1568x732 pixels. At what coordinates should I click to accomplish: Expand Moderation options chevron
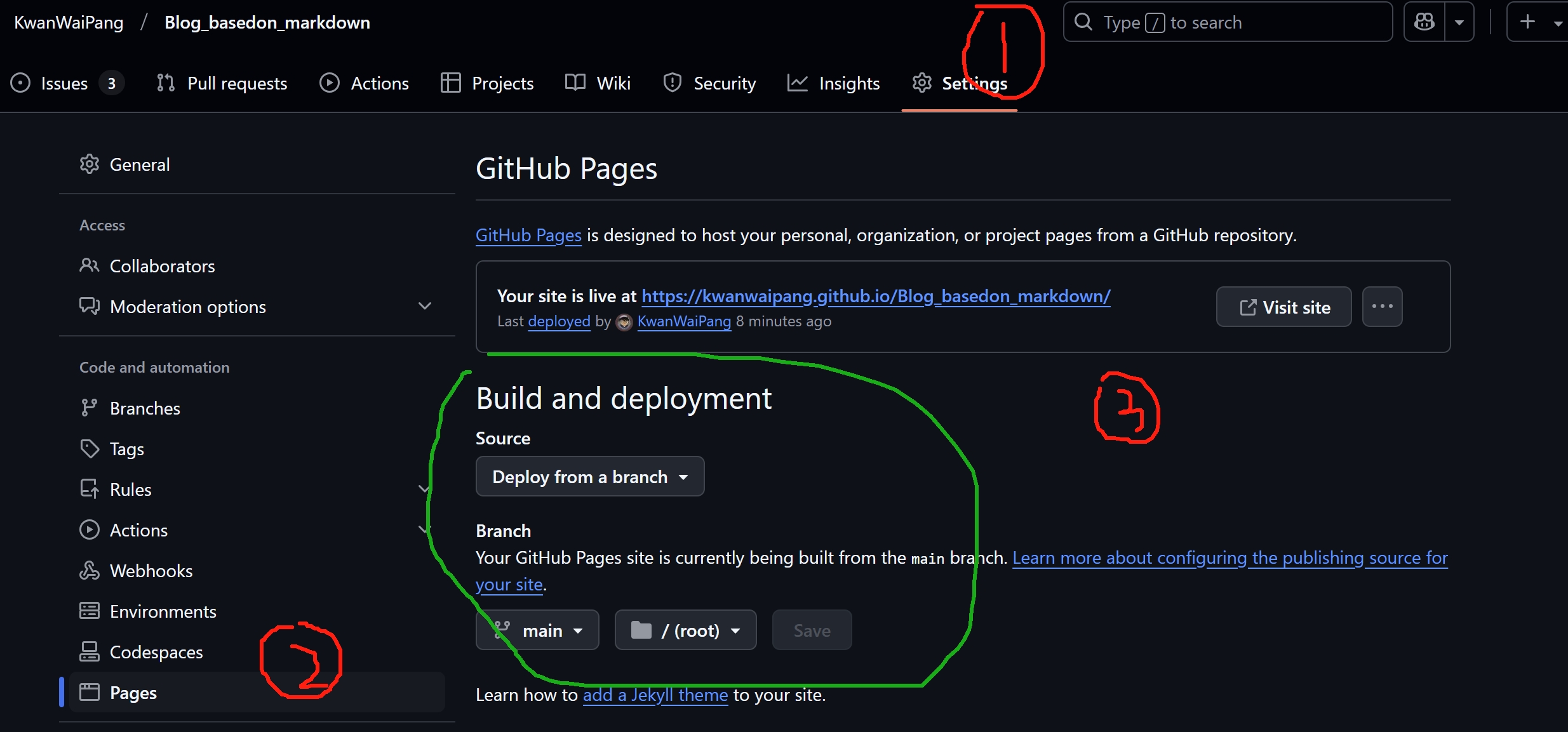click(425, 307)
